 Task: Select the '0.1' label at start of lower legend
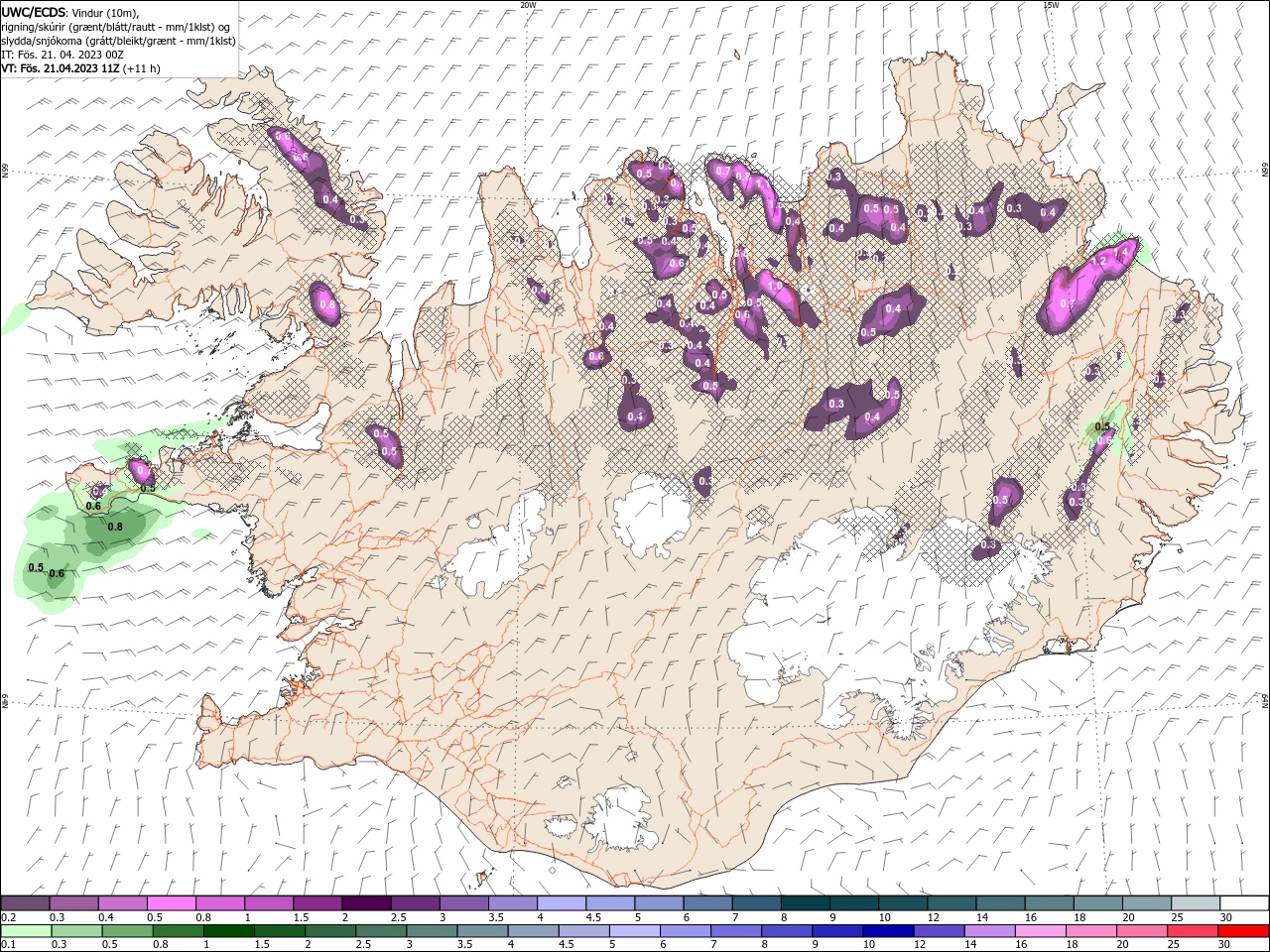[x=8, y=945]
